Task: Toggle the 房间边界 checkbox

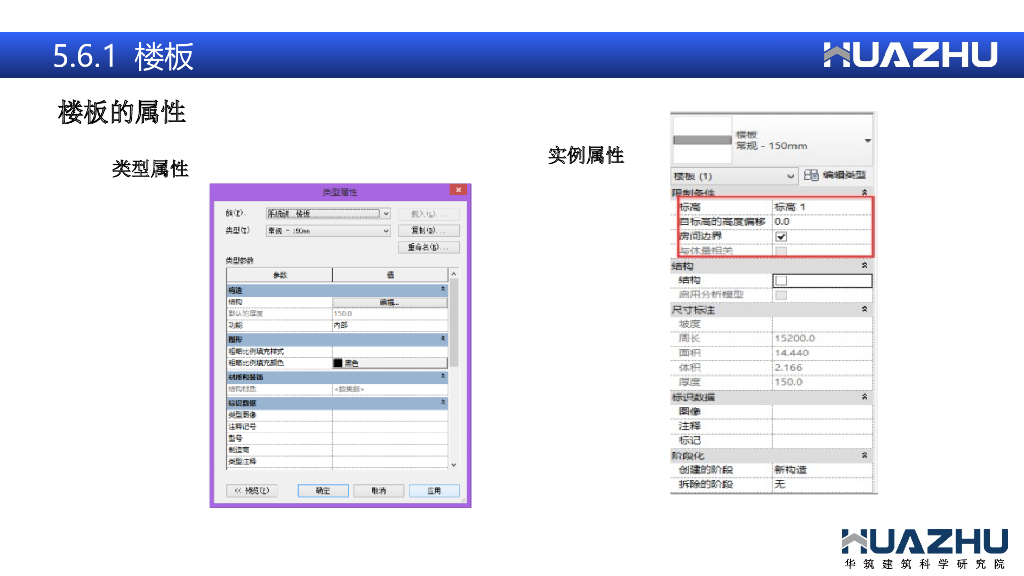Action: 781,236
